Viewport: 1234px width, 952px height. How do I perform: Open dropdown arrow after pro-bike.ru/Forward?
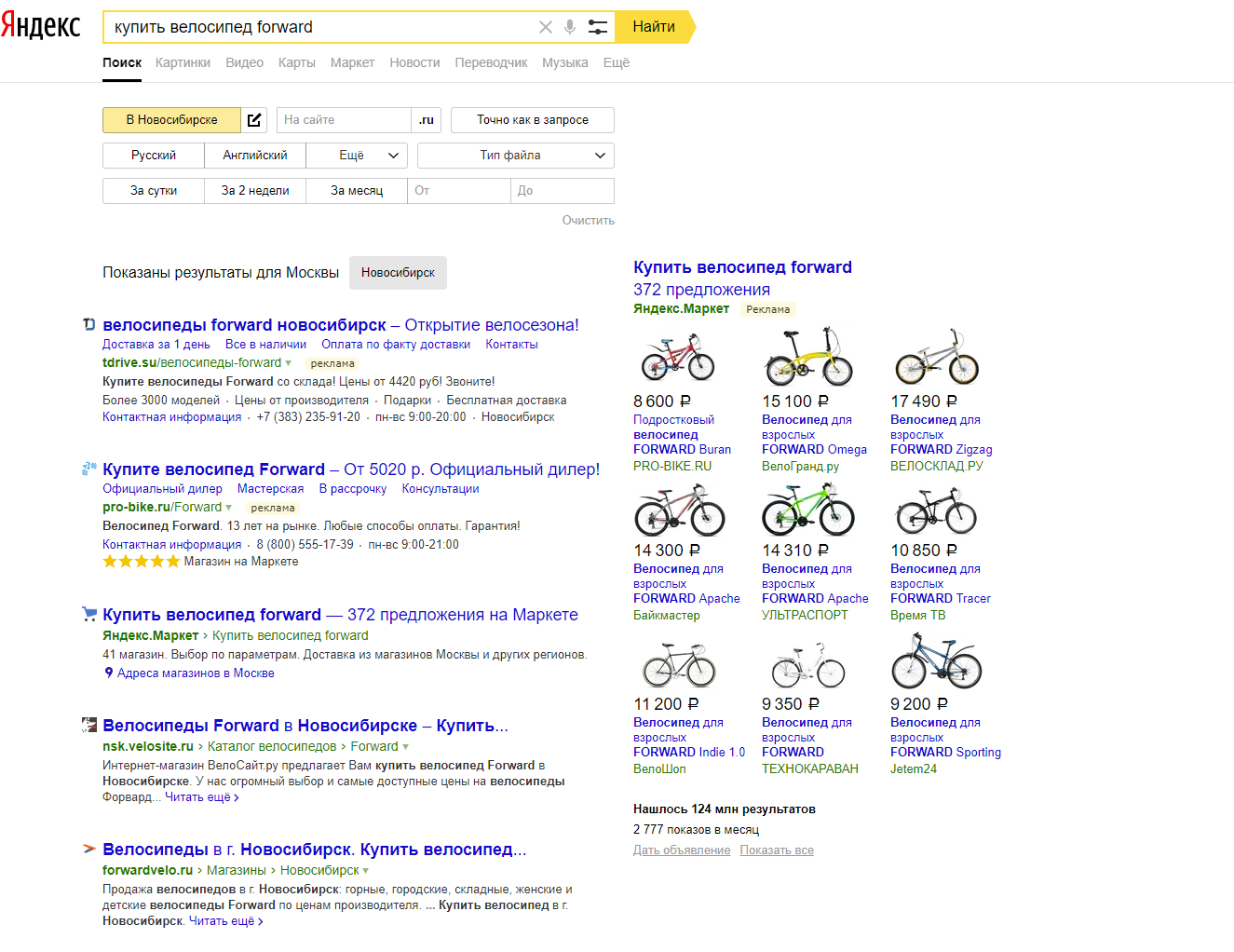229,508
